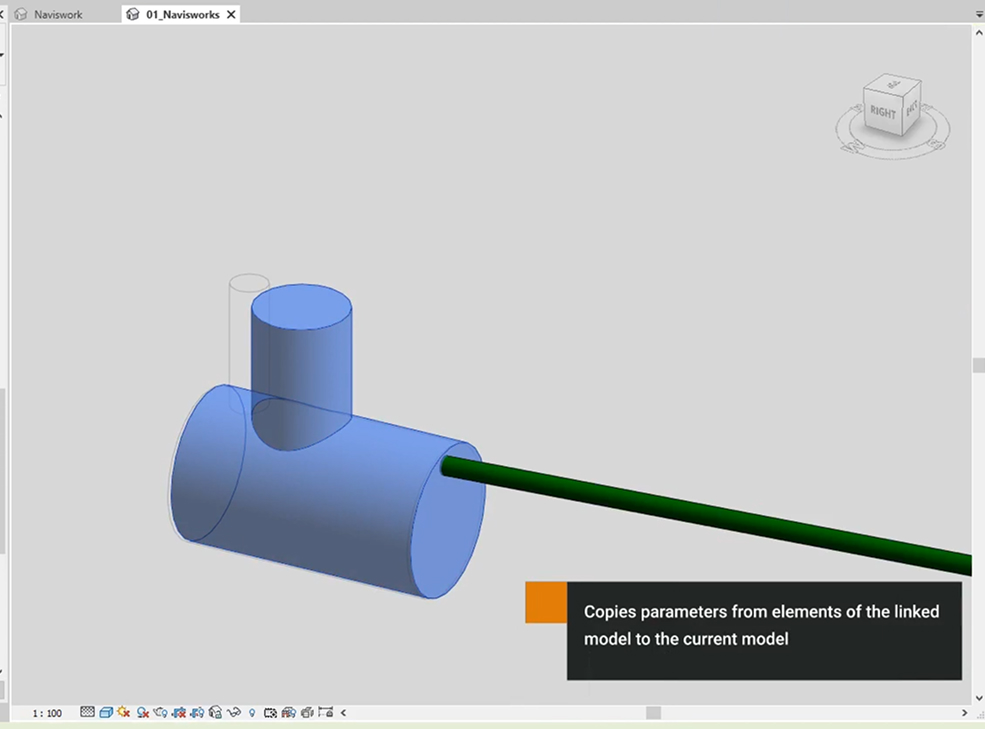Open the Detail Level menu icon
The height and width of the screenshot is (729, 985).
pyautogui.click(x=87, y=713)
